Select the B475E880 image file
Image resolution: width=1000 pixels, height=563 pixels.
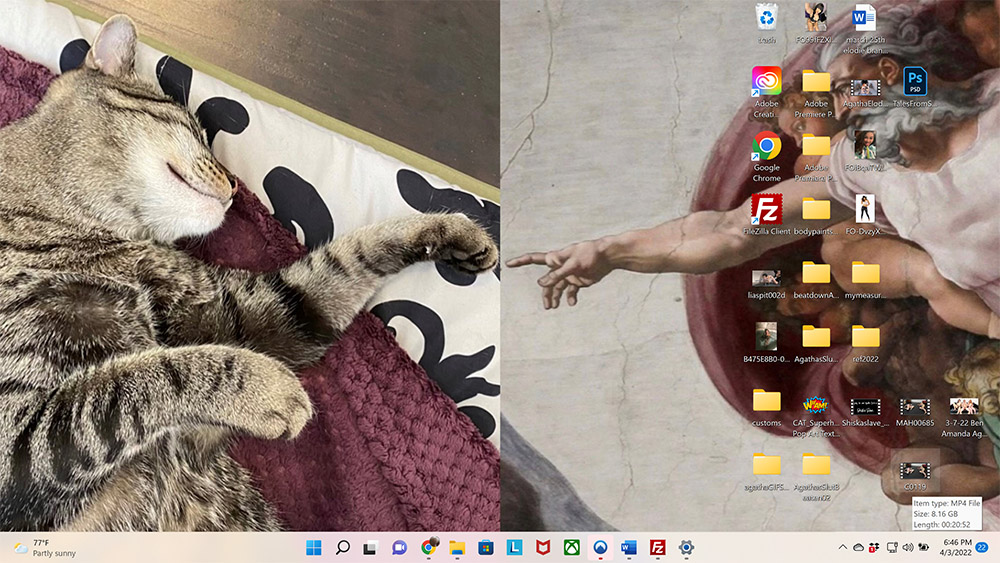tap(766, 337)
